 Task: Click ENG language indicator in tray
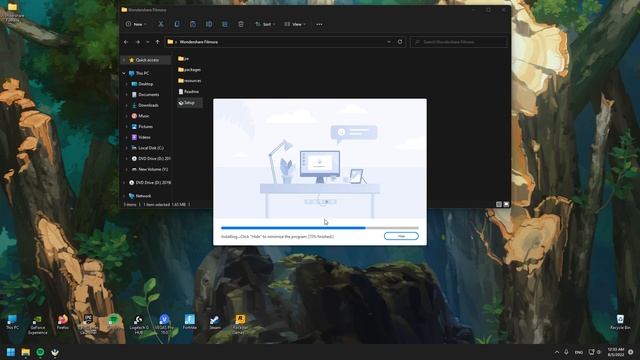pos(579,352)
